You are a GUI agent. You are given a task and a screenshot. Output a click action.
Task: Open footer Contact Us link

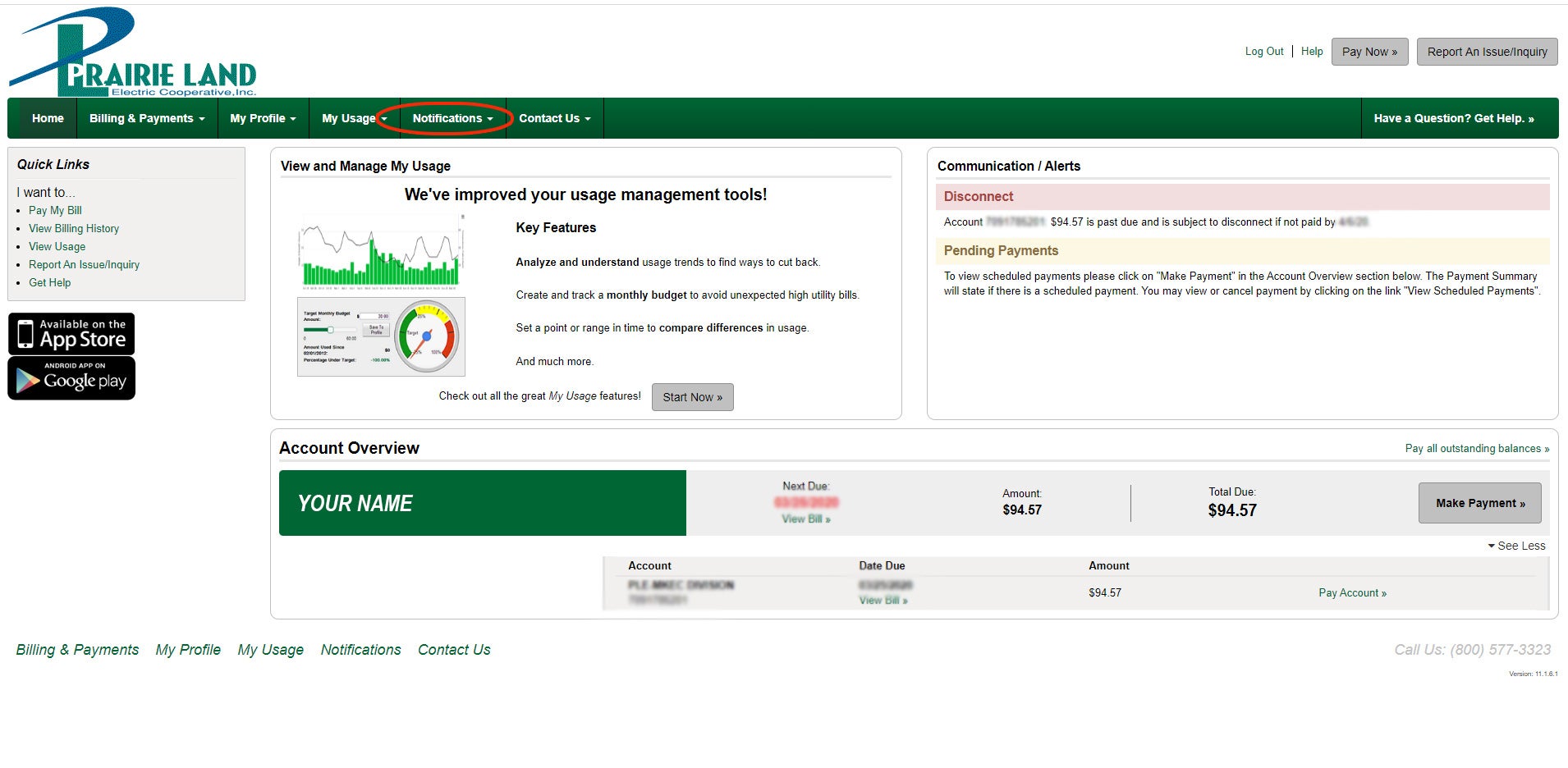(x=454, y=650)
